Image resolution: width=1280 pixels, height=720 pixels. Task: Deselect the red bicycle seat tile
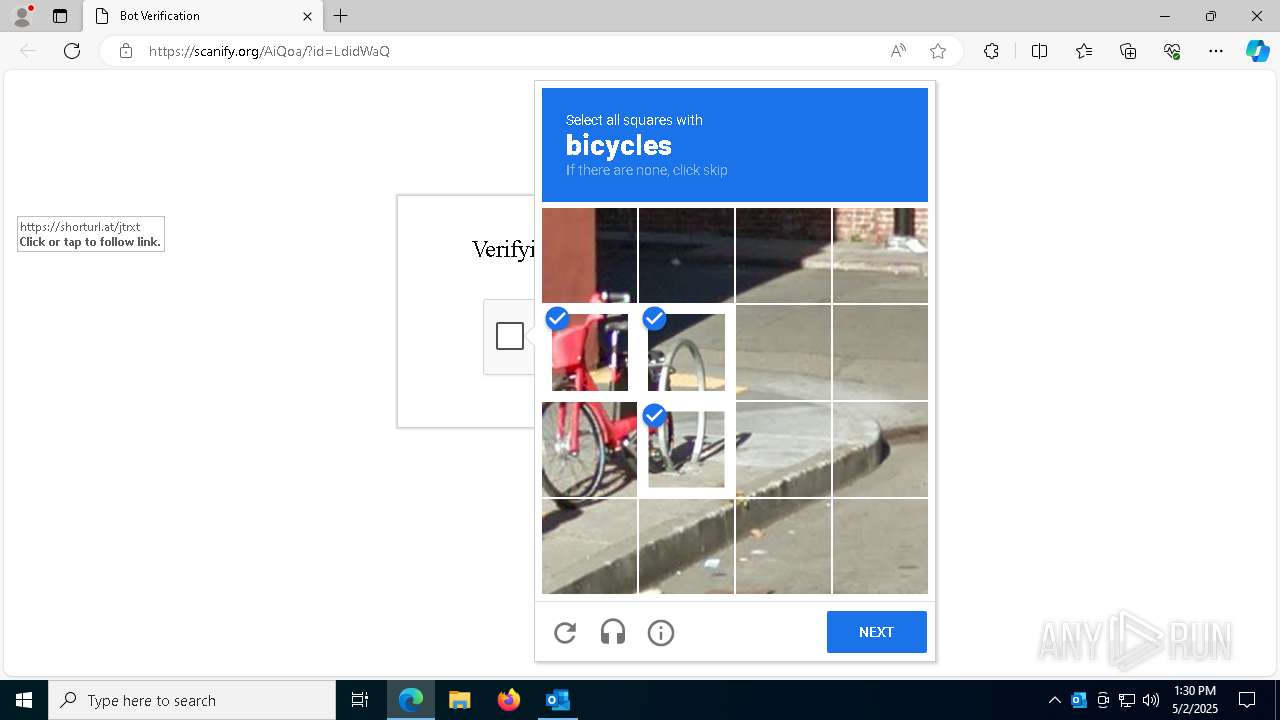pos(590,352)
